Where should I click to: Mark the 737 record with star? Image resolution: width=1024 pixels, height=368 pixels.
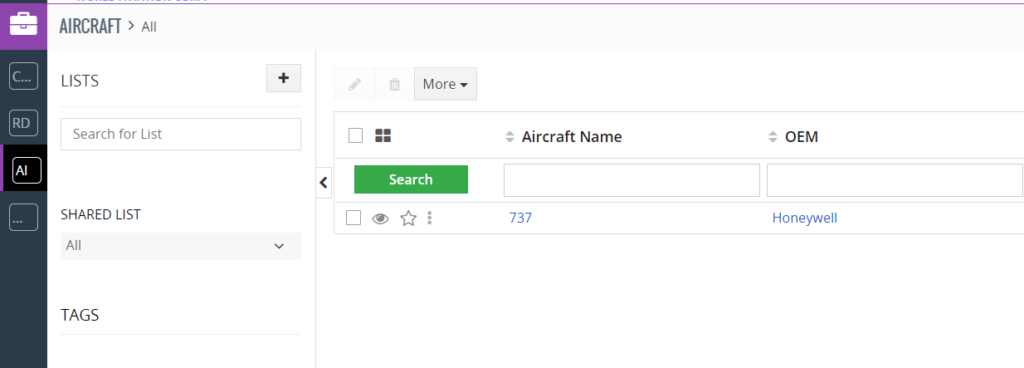(408, 218)
